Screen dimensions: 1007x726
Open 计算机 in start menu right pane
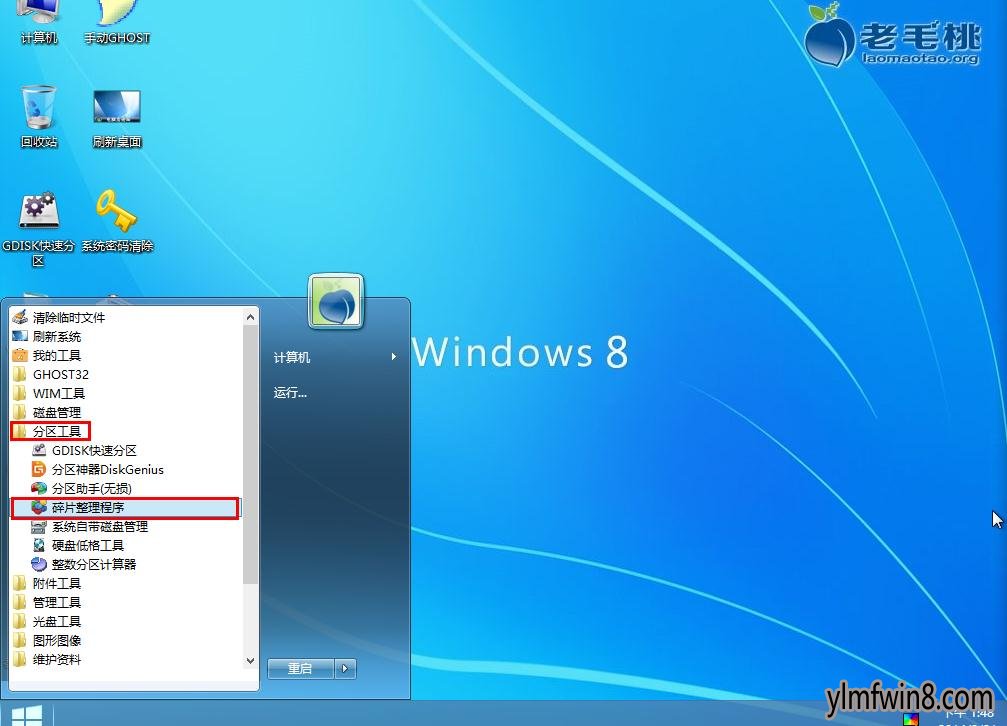coord(335,357)
